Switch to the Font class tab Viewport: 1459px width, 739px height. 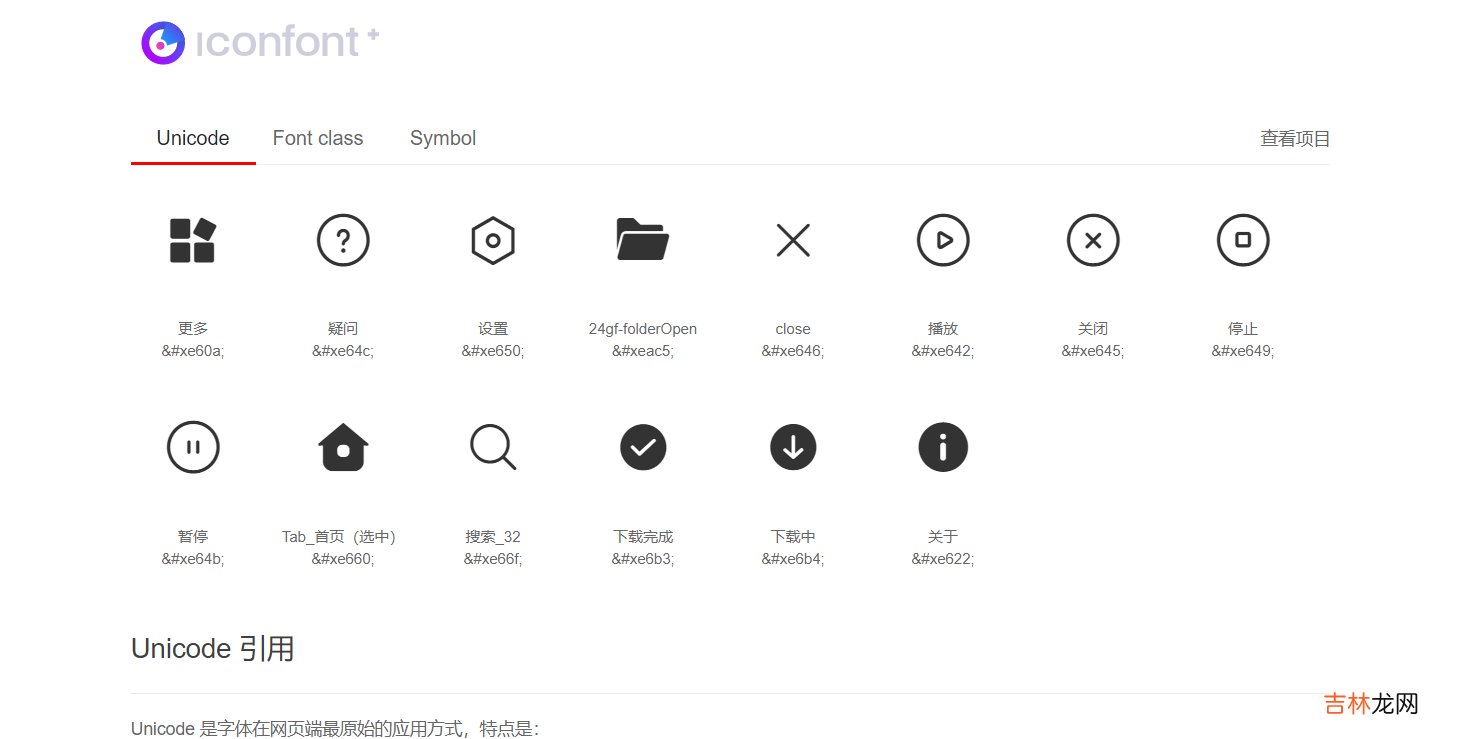pos(318,138)
